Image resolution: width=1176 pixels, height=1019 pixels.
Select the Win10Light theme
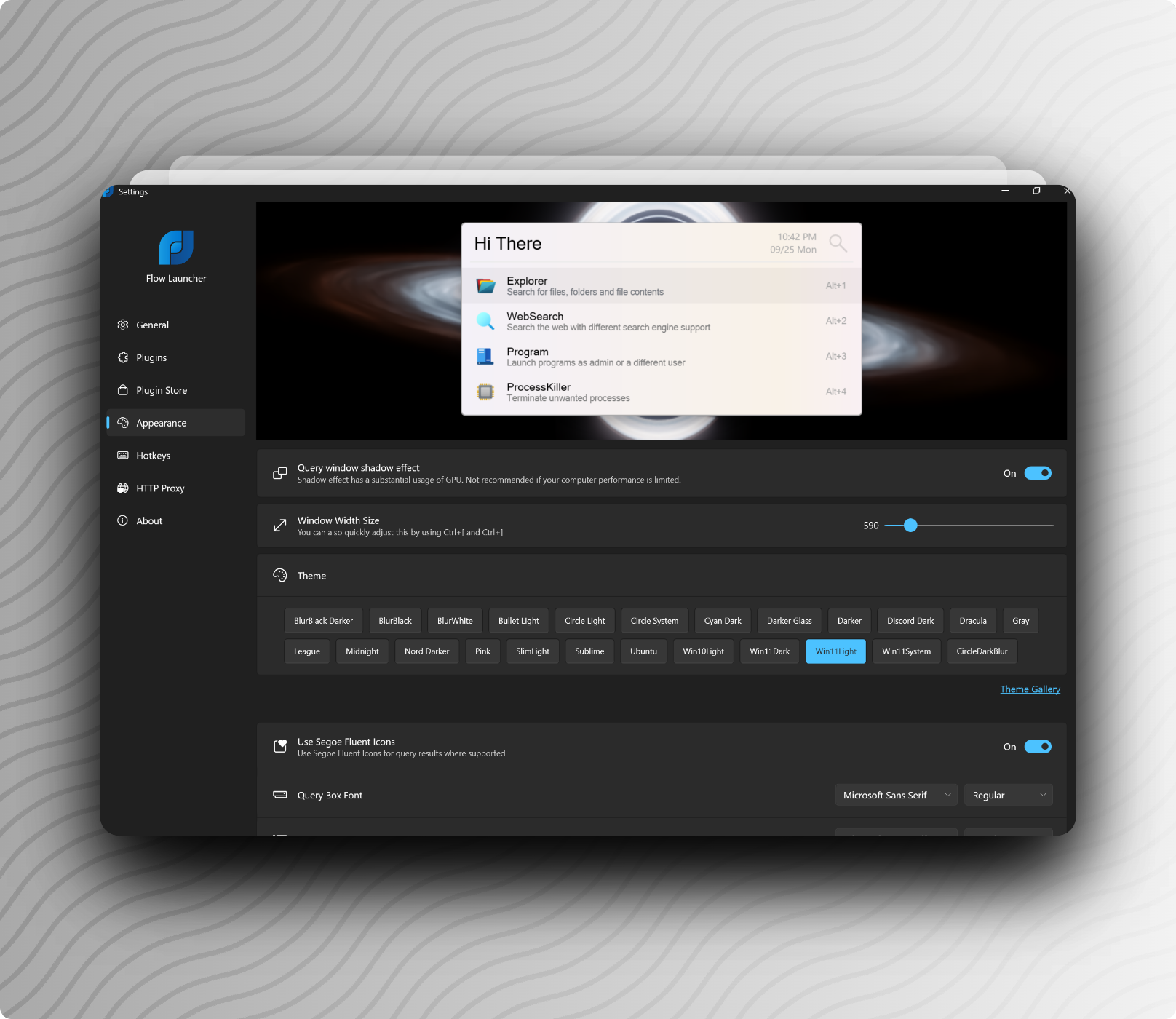[704, 651]
